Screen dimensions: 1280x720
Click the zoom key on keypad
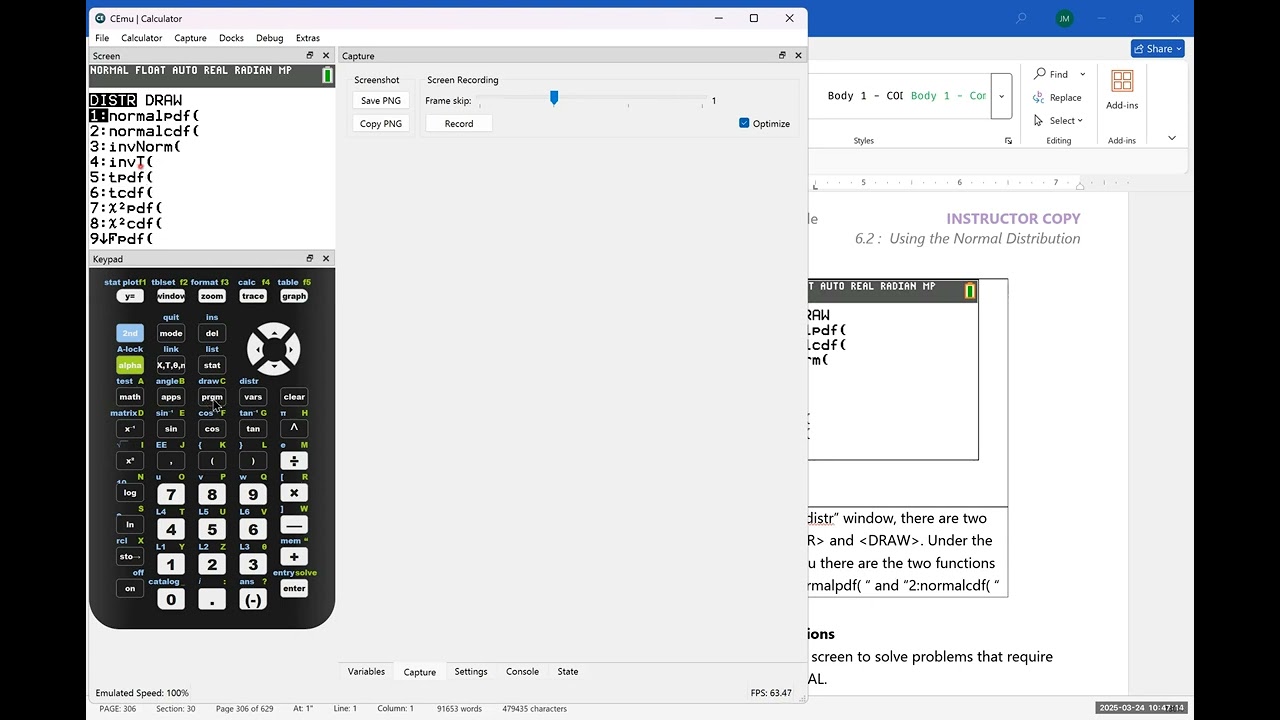(x=212, y=296)
